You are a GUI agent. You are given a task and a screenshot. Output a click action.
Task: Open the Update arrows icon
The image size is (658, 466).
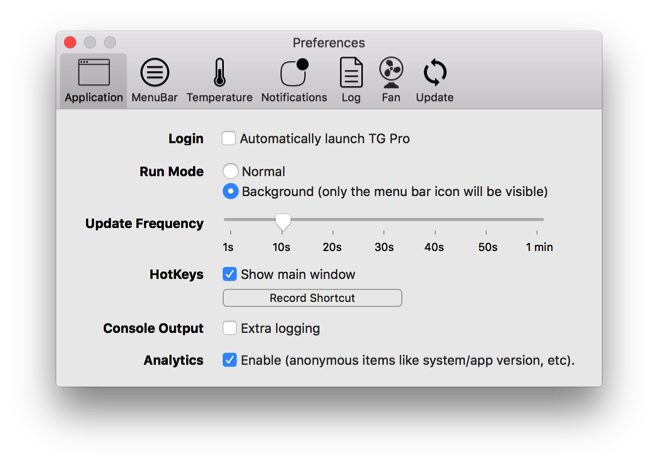[435, 72]
